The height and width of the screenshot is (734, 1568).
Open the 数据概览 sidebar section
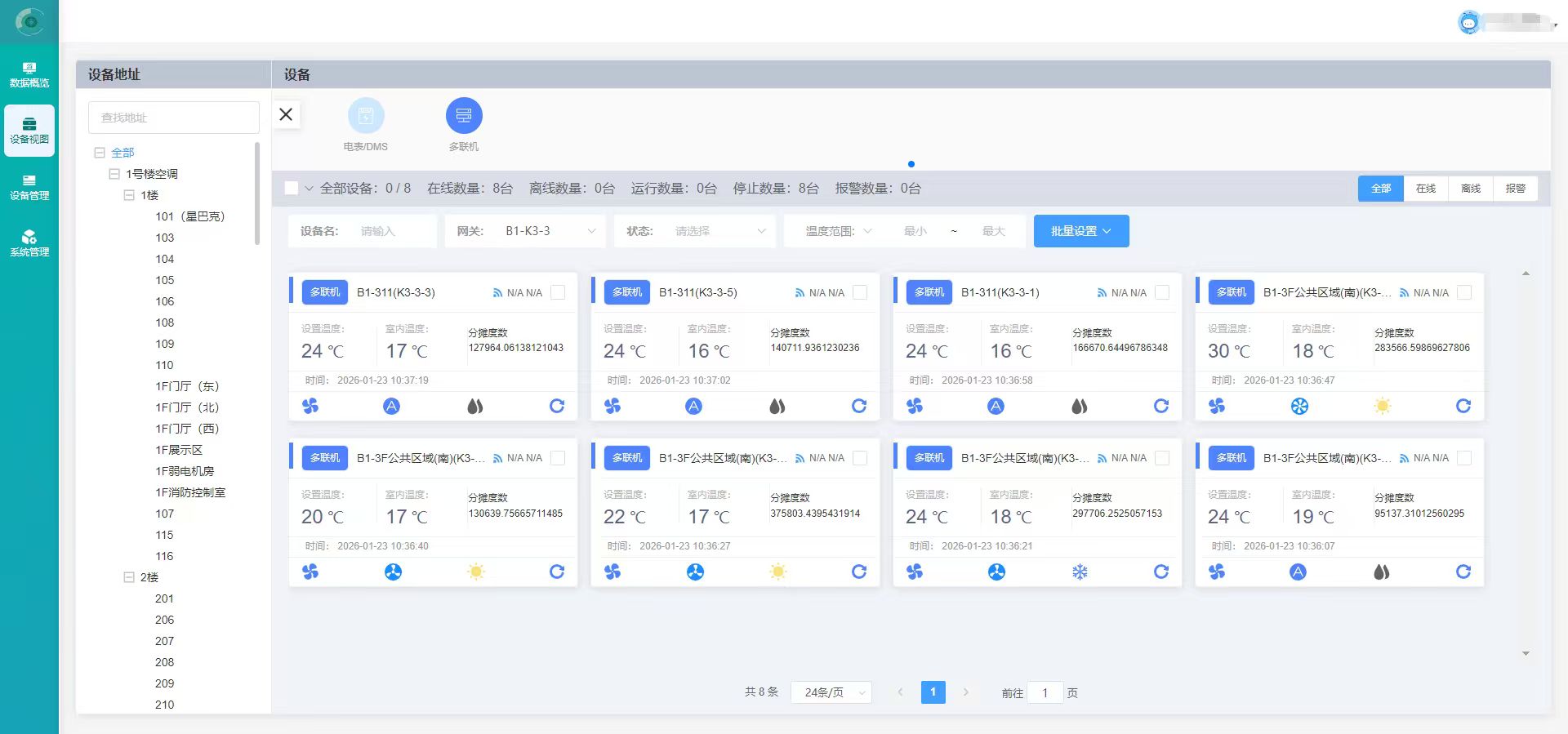click(x=29, y=74)
